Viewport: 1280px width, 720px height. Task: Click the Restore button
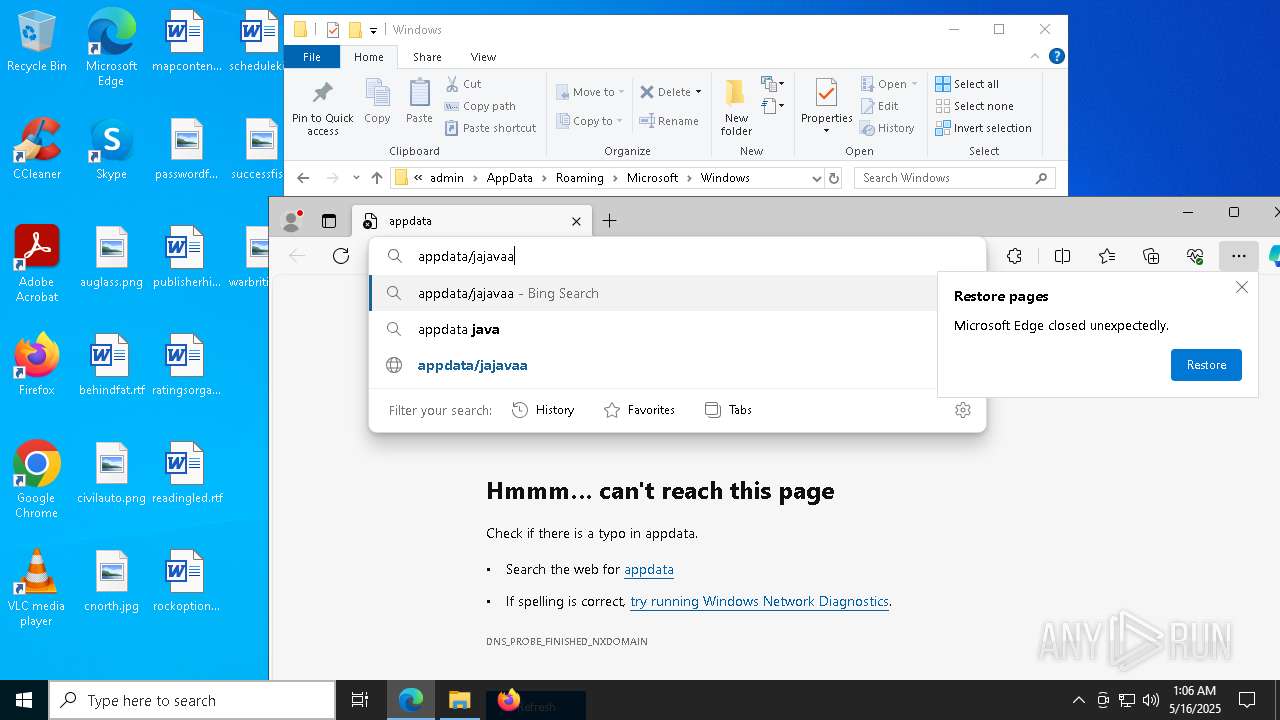point(1206,365)
